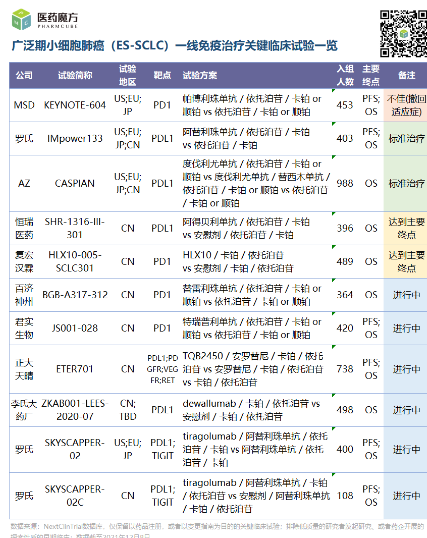
Task: Click 标准治疗 remark in IMpower133 row
Action: pyautogui.click(x=406, y=138)
